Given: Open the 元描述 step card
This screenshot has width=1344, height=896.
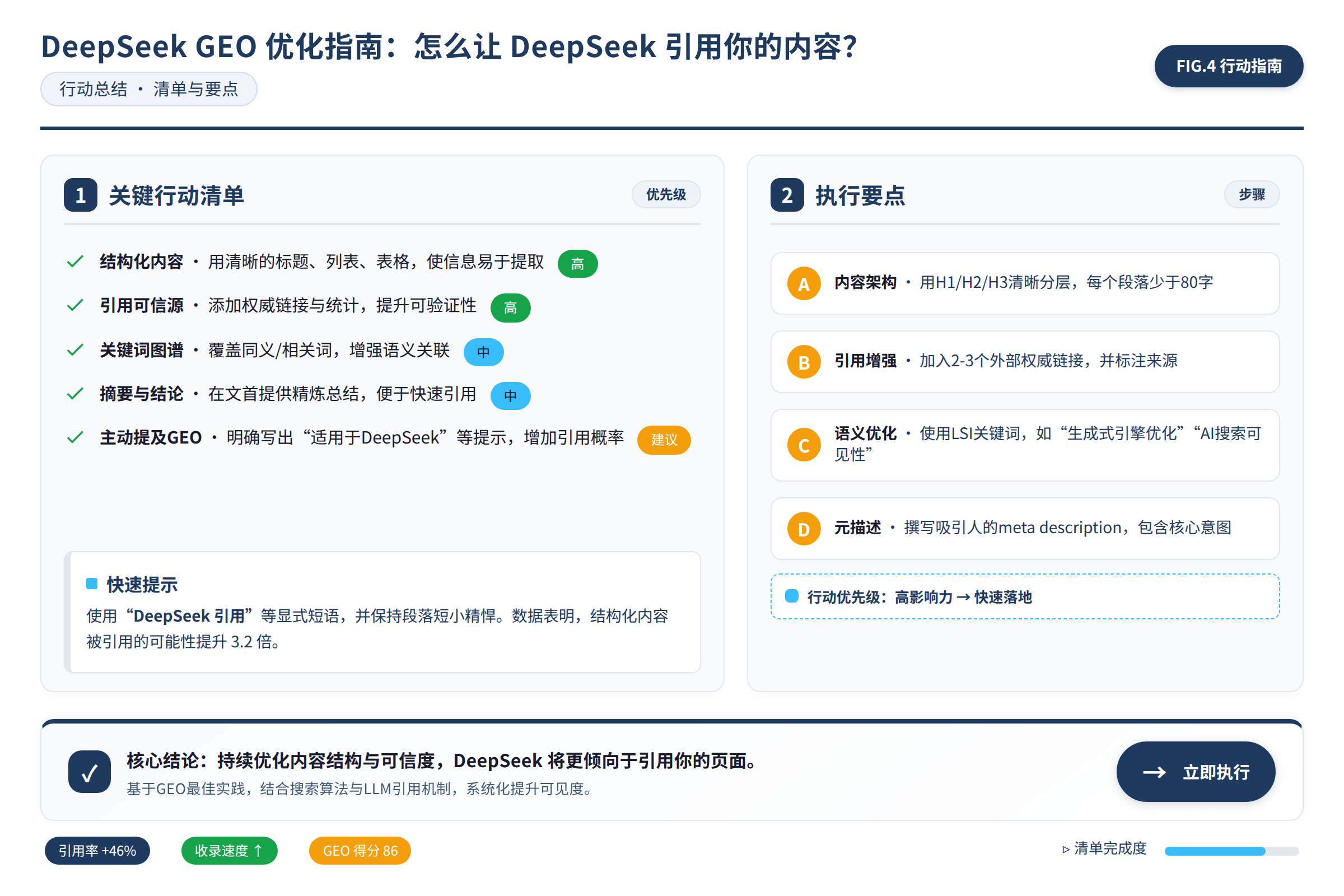Looking at the screenshot, I should tap(1025, 529).
